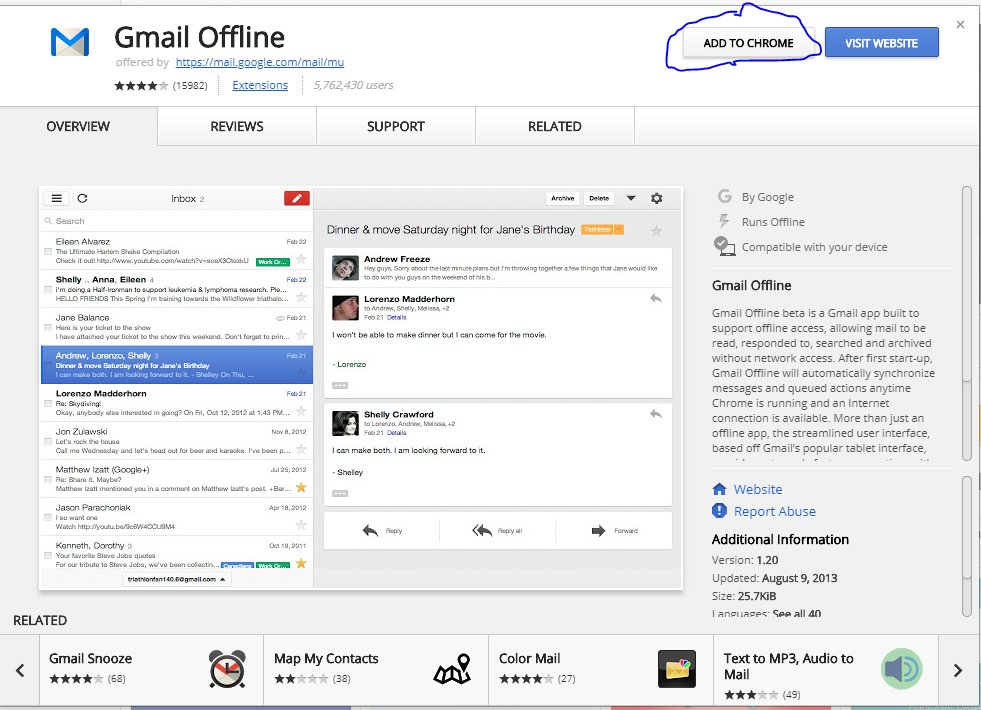Click the settings gear icon in the preview
Viewport: 981px width, 710px height.
pyautogui.click(x=656, y=198)
